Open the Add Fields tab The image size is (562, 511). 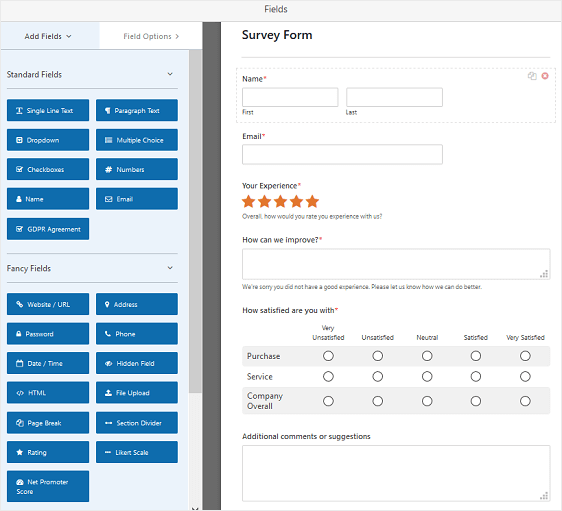tap(48, 36)
